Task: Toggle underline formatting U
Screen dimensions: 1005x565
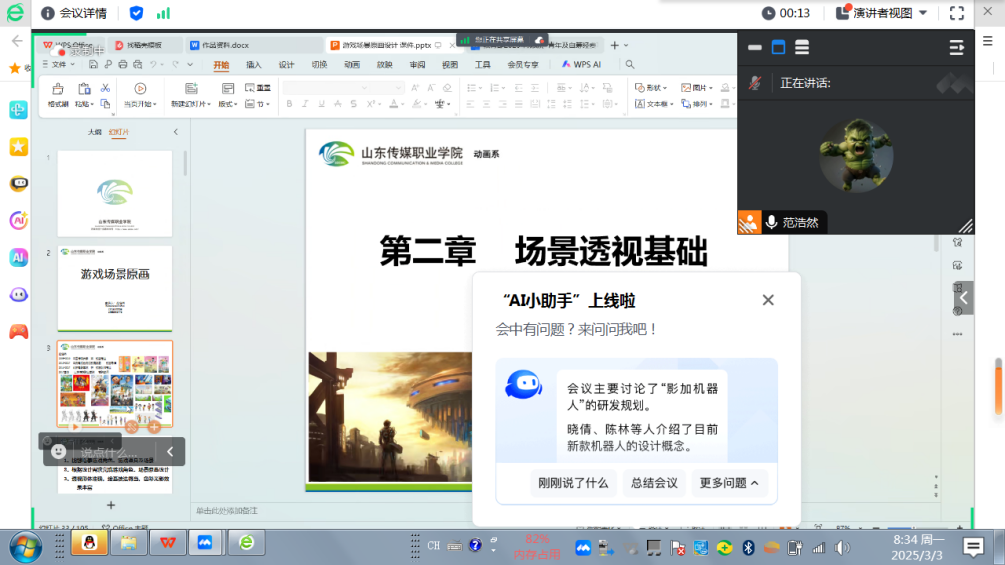Action: coord(321,104)
